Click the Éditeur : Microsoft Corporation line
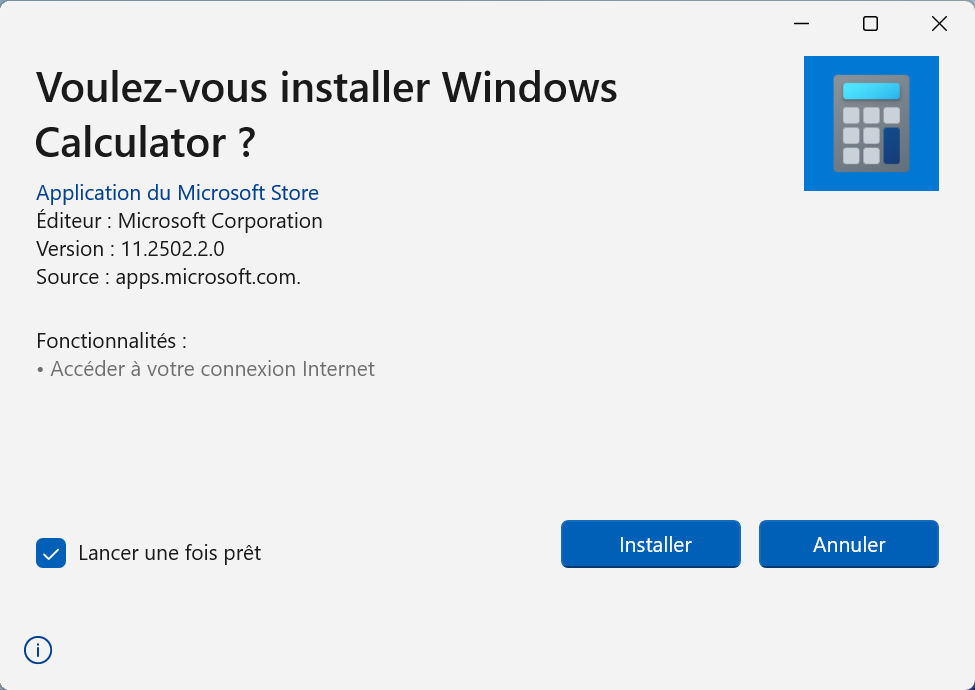975x690 pixels. point(179,221)
